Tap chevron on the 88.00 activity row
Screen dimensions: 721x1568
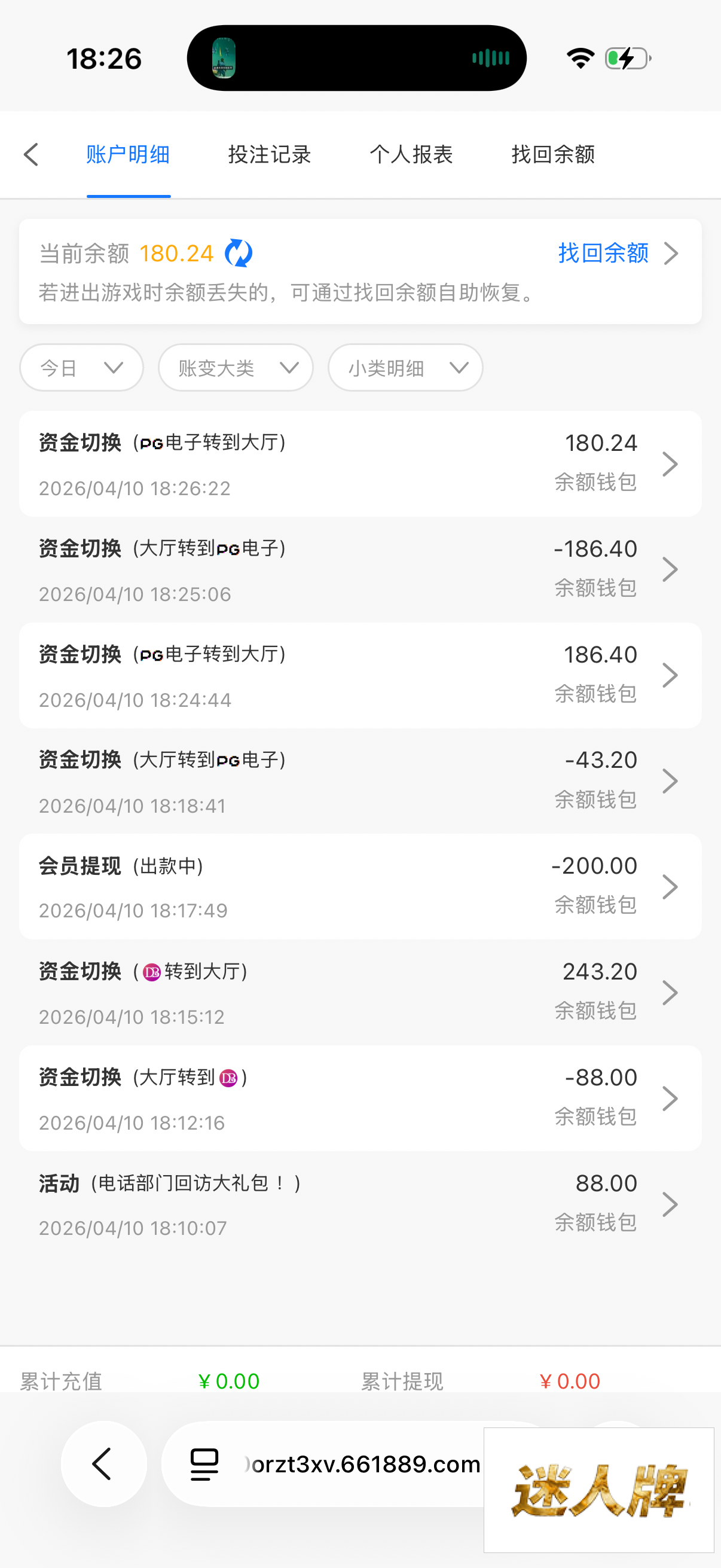670,1204
